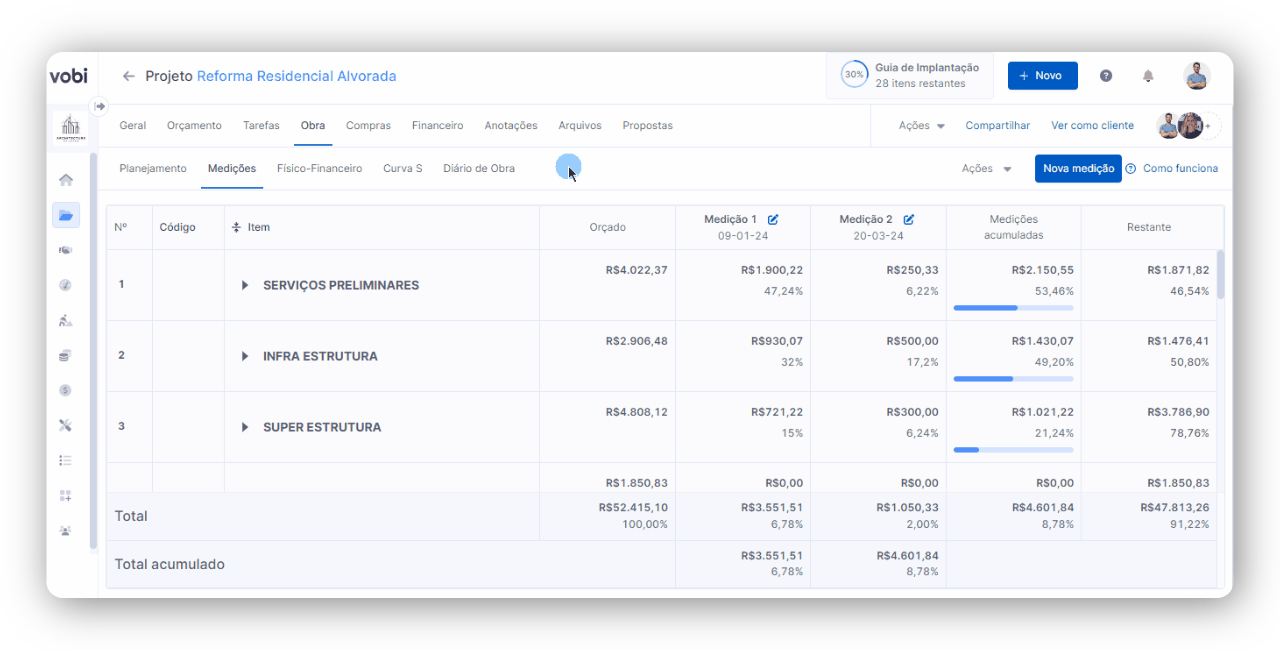Image resolution: width=1280 pixels, height=650 pixels.
Task: Toggle the sidebar expand arrow button
Action: pos(99,106)
